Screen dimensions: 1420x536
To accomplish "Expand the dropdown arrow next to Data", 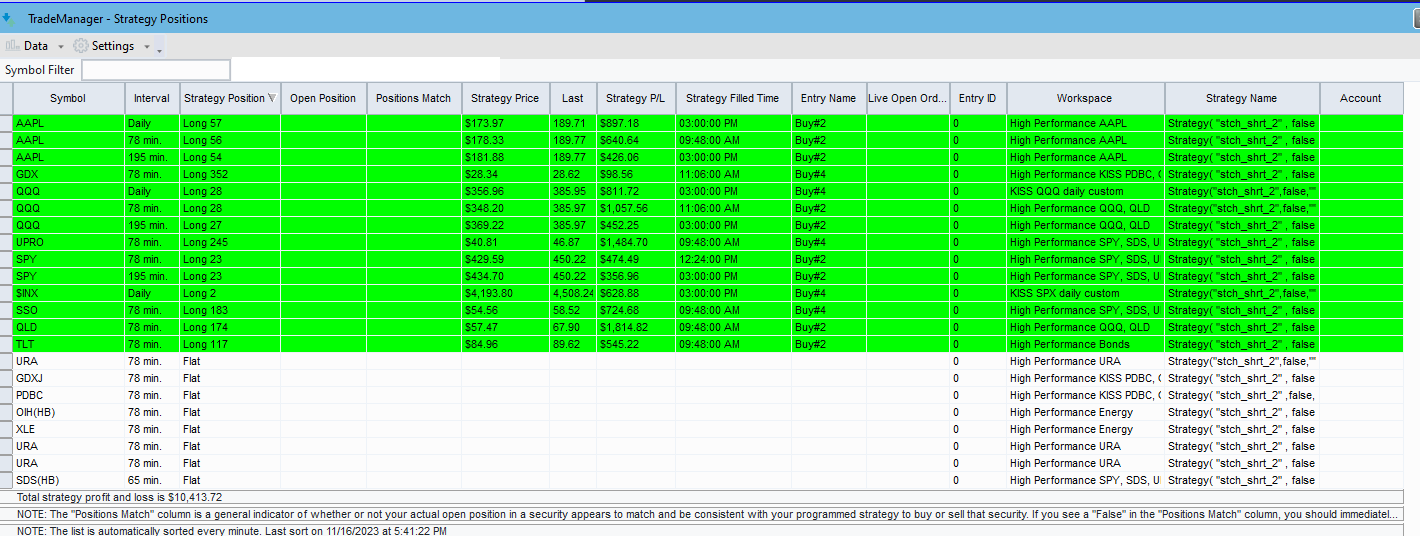I will (x=60, y=47).
